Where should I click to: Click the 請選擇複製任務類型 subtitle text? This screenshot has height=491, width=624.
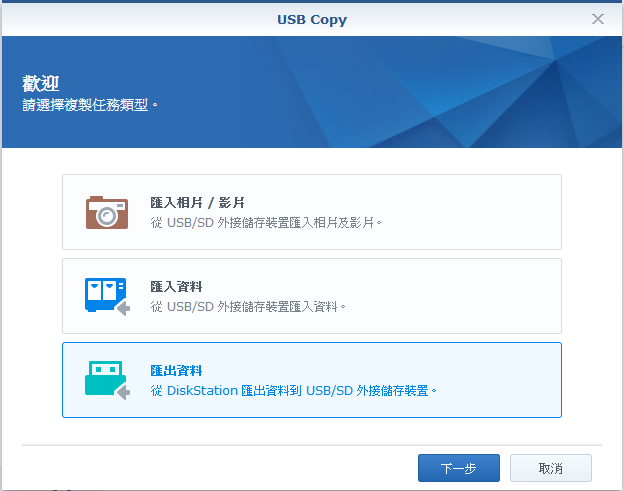tap(90, 105)
